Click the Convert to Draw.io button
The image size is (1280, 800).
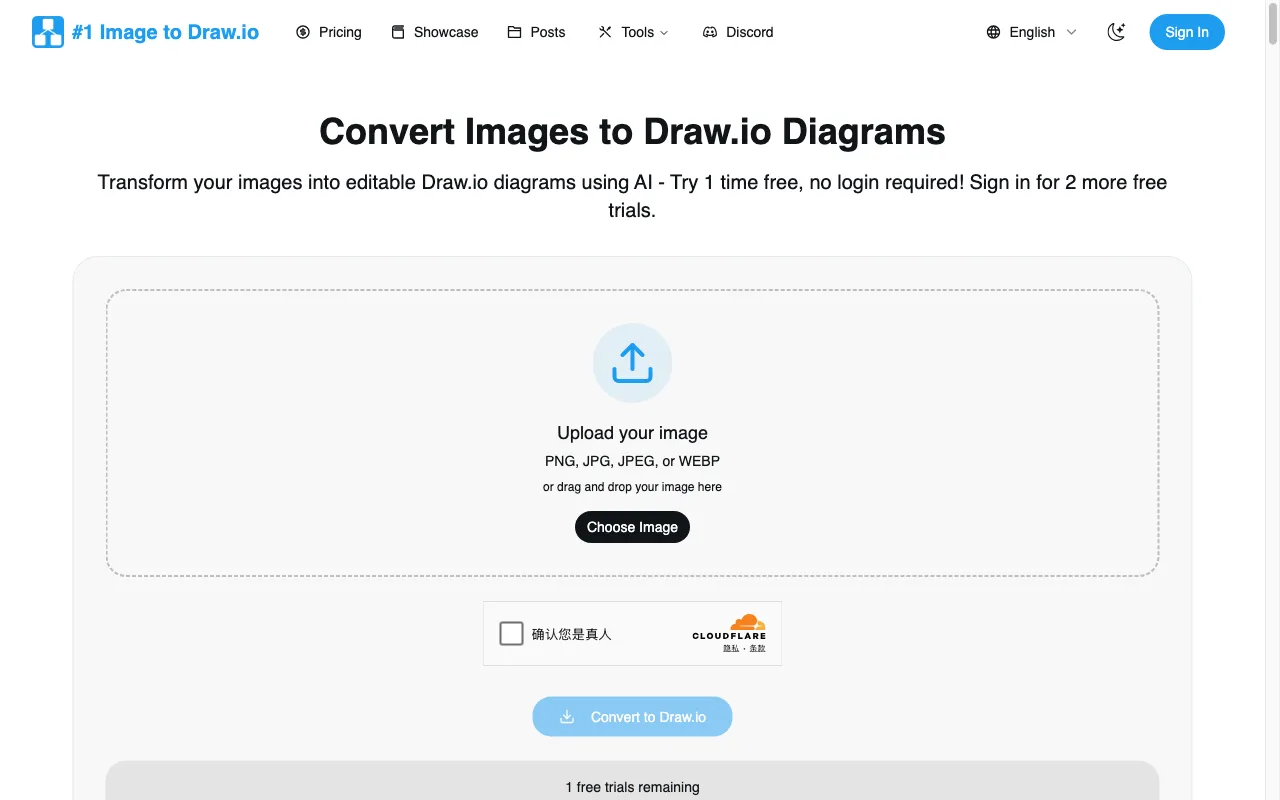coord(632,717)
